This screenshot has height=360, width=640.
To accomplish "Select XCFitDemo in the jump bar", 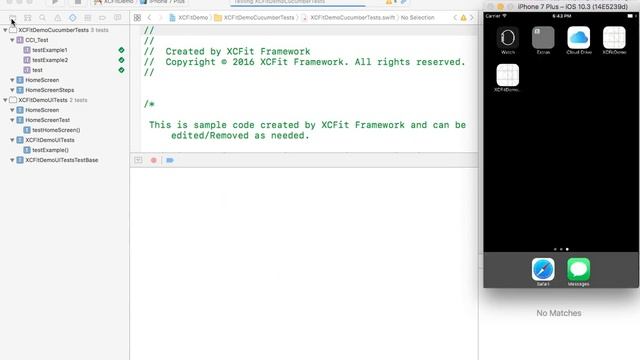I will pos(189,18).
